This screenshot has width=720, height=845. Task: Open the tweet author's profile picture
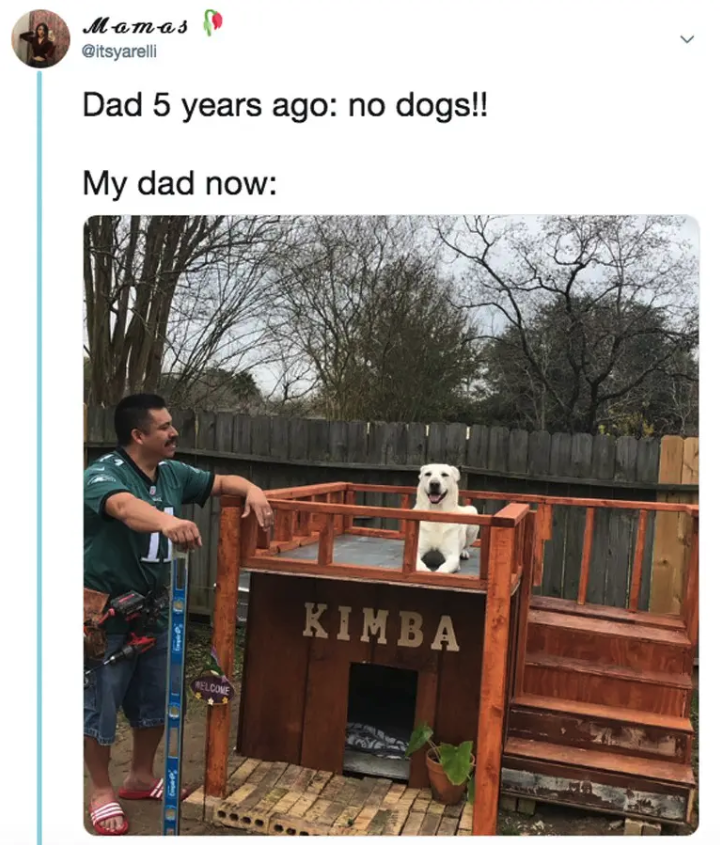(40, 38)
